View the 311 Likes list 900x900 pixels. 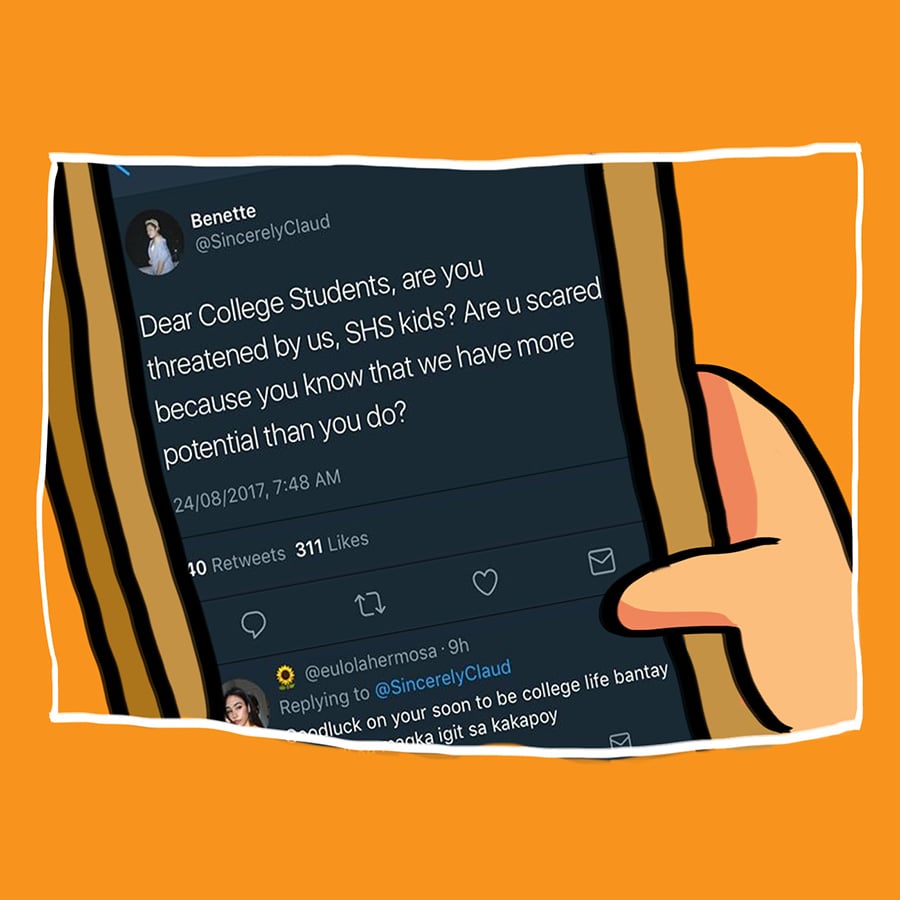pos(332,545)
